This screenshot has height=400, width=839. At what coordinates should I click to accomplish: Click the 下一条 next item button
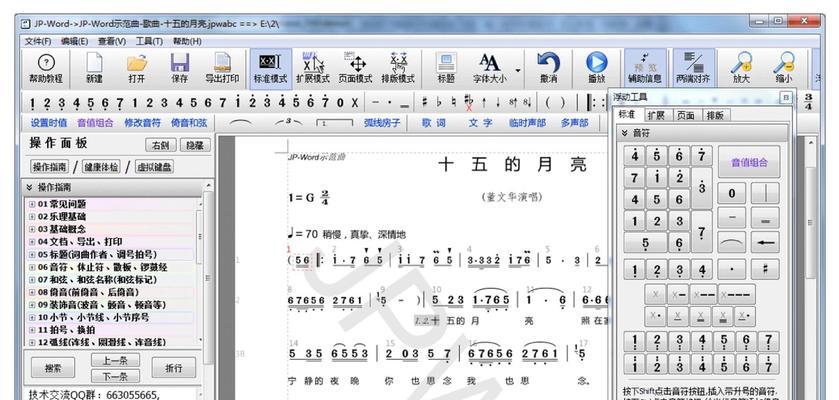point(115,376)
